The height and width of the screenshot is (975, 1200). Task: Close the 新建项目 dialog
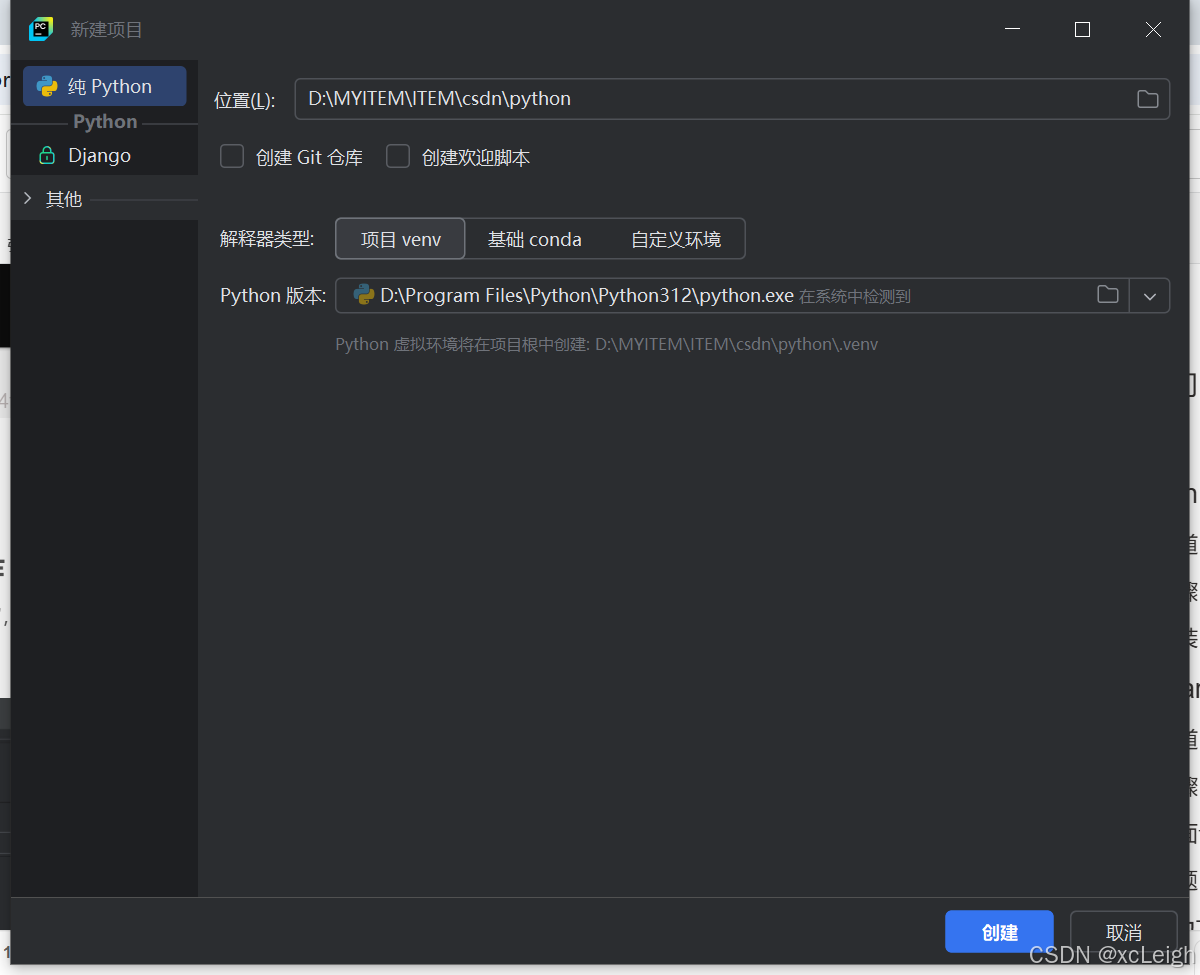[1153, 30]
